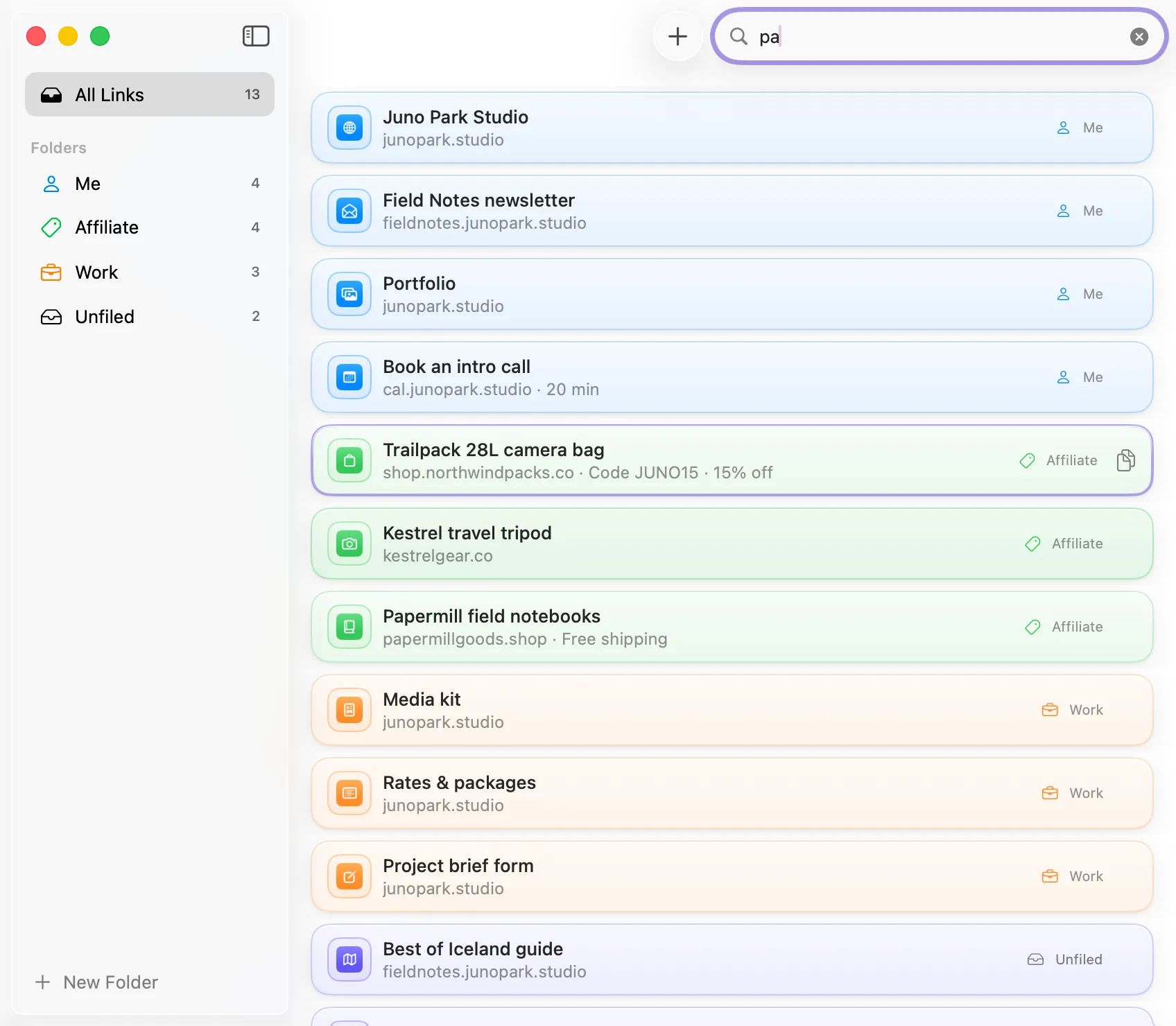Viewport: 1176px width, 1026px height.
Task: Click Work tag on Rates & packages row
Action: (1072, 793)
